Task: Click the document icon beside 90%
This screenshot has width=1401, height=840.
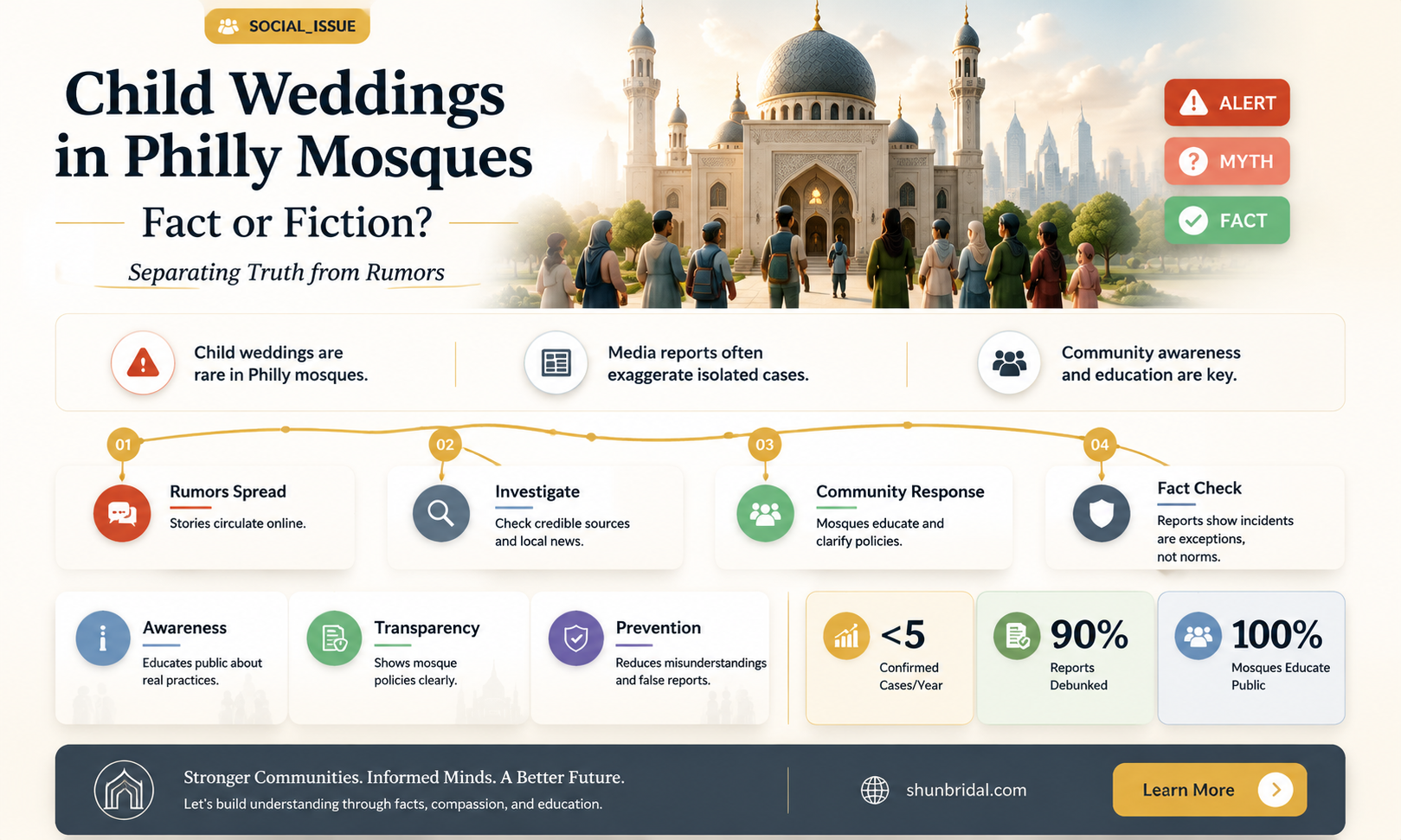Action: pyautogui.click(x=1017, y=637)
